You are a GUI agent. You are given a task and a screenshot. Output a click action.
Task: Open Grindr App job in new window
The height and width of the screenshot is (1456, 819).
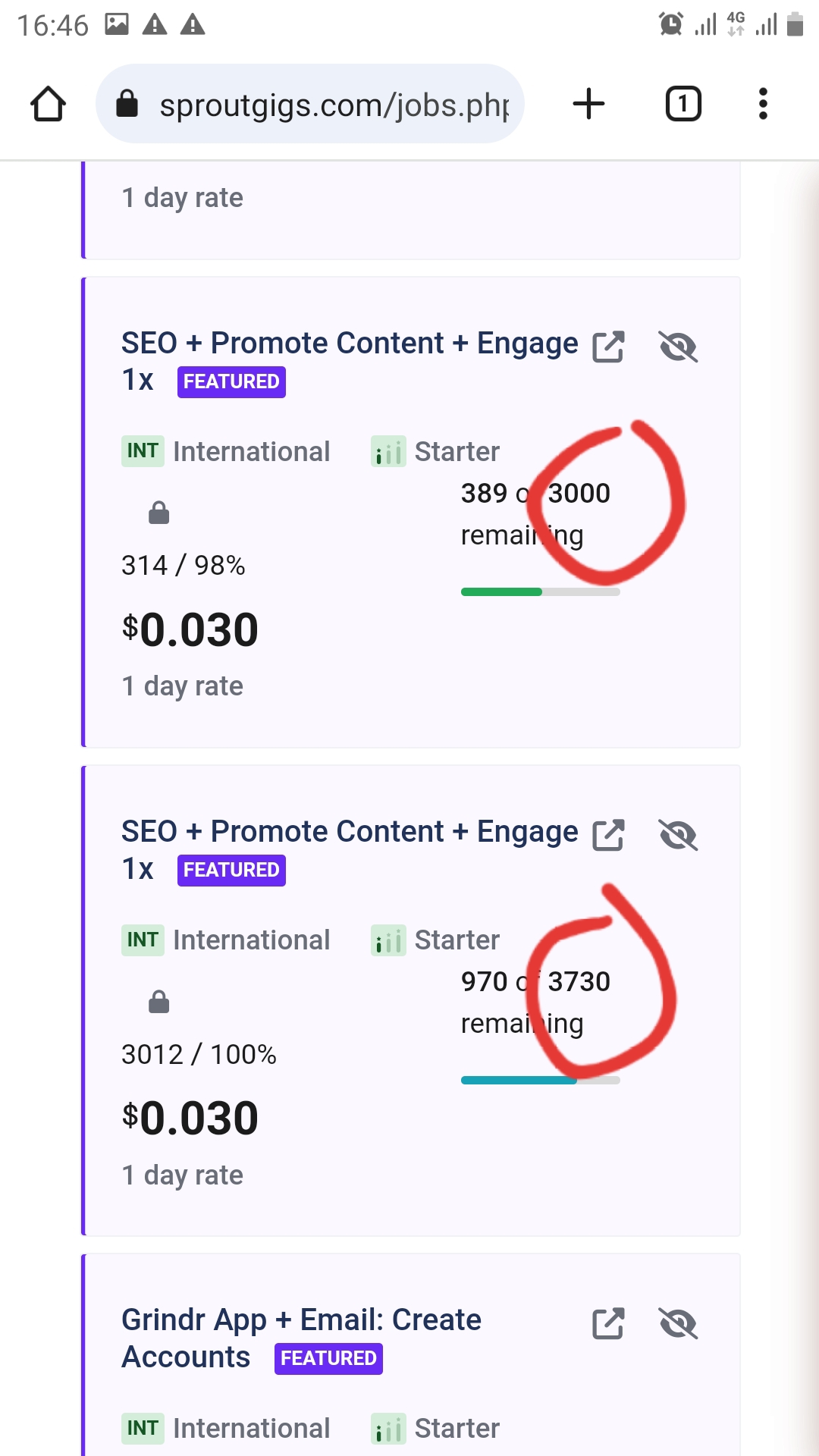click(x=608, y=1323)
